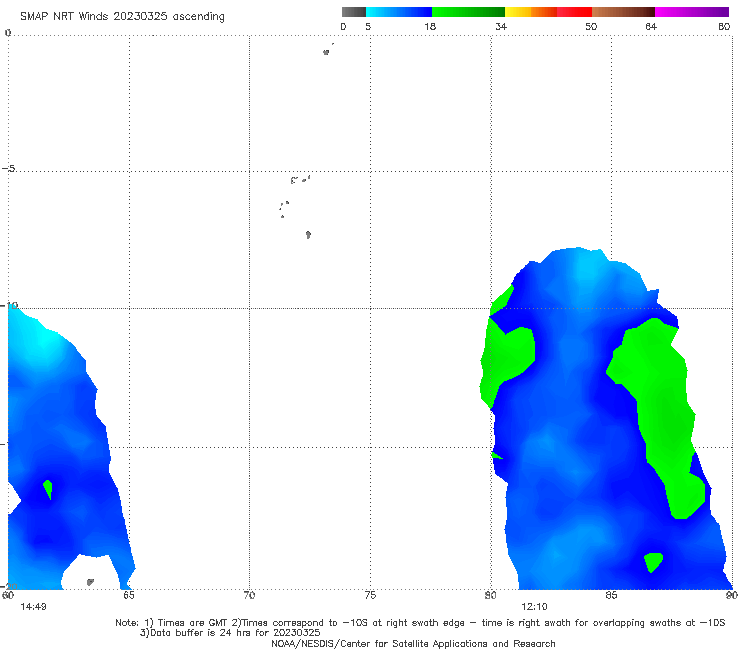Click the latitude label '-5'
740x650 pixels.
[x=8, y=169]
